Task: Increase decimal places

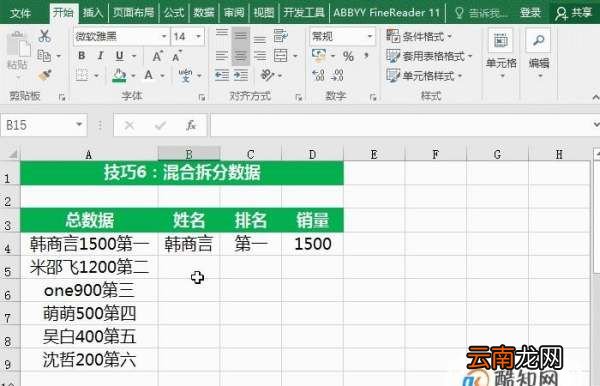Action: click(318, 75)
